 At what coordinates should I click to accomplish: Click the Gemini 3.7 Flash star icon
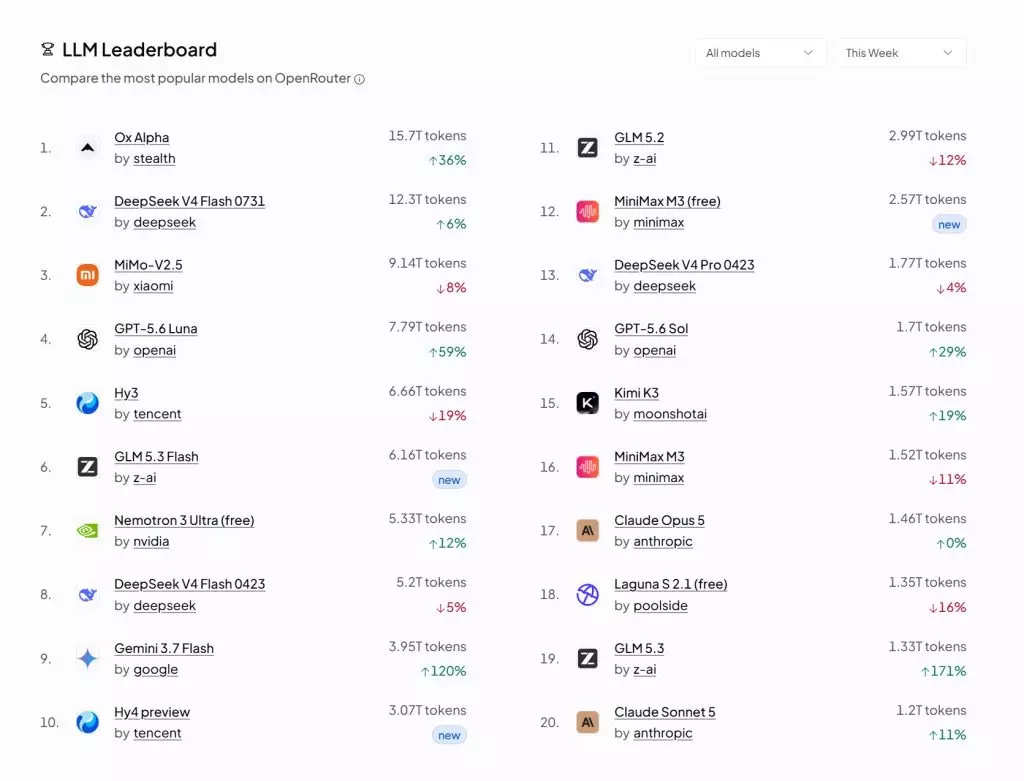tap(87, 658)
